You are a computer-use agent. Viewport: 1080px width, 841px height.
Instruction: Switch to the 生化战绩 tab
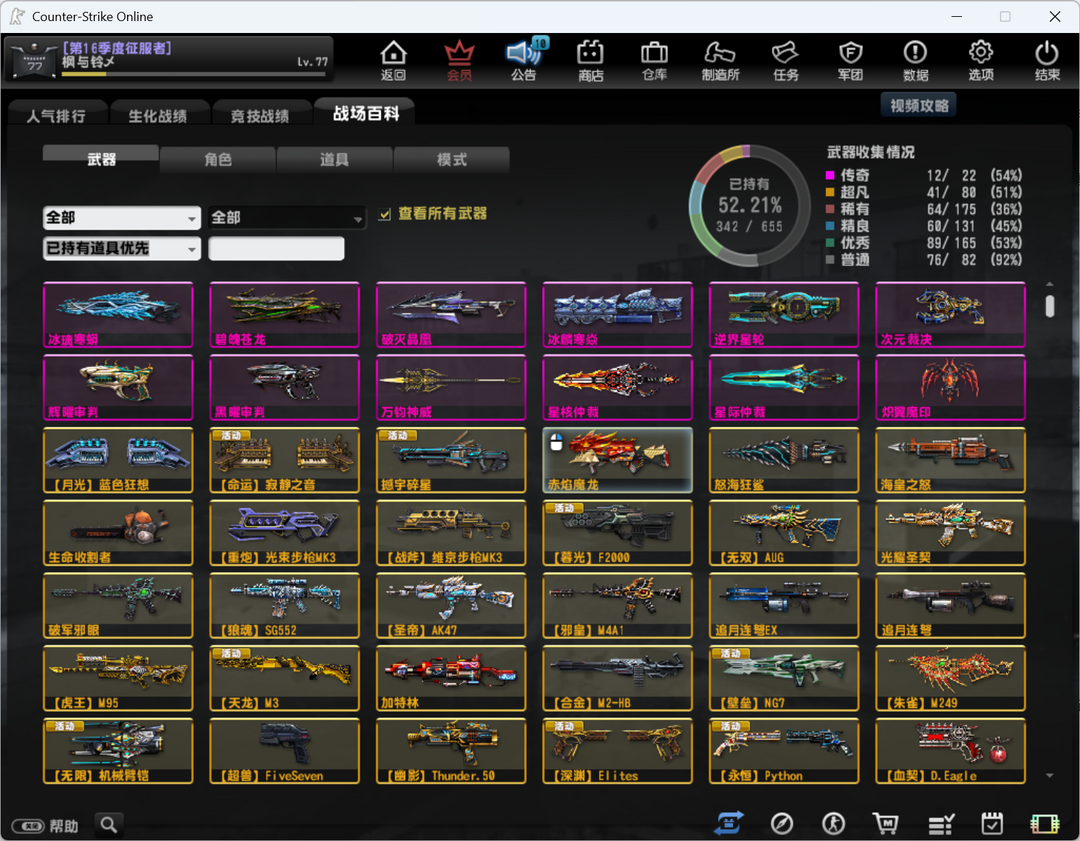point(158,114)
